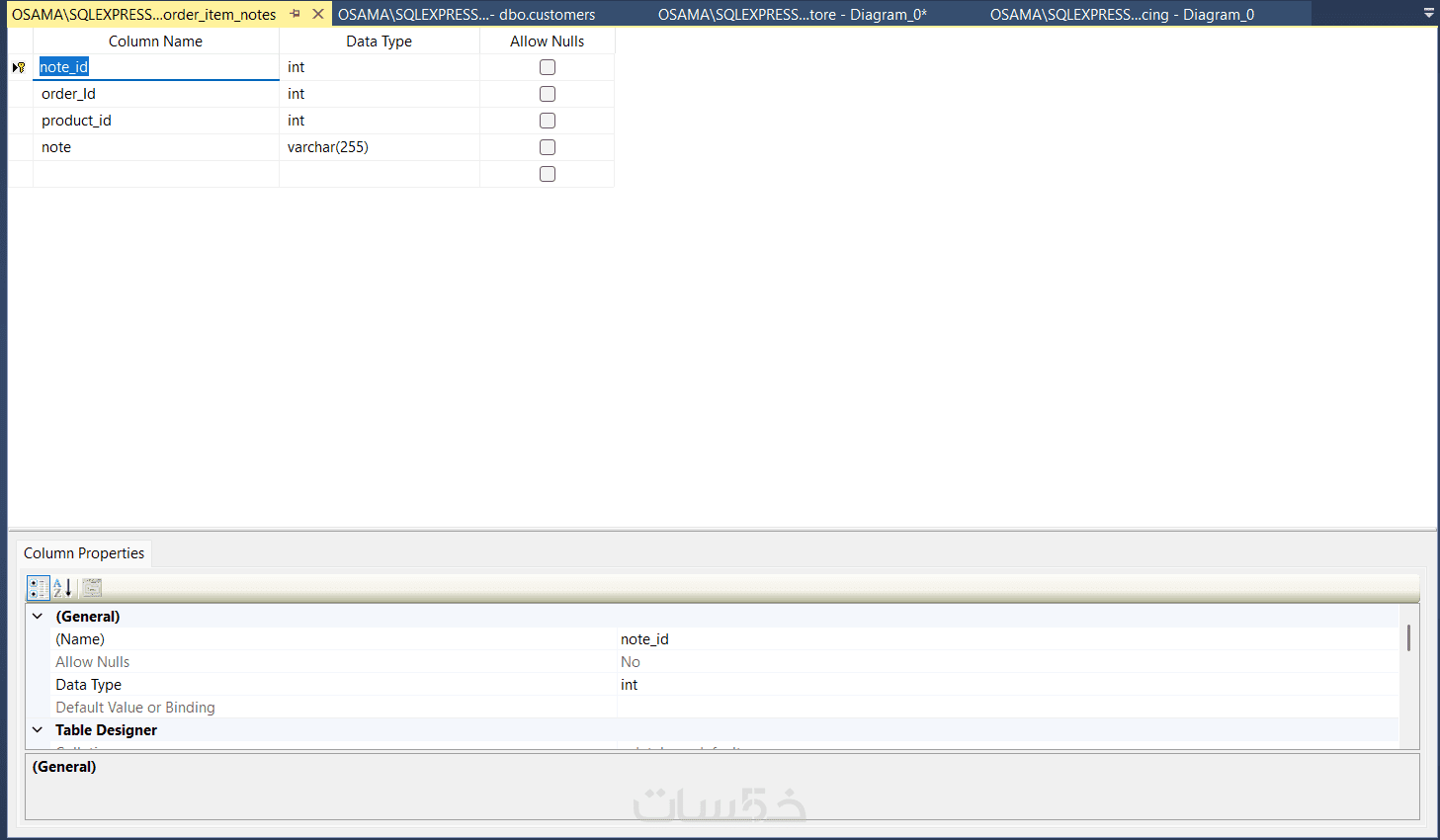Click the varchar(255) data type cell
Screen dimensions: 1440x840
(x=380, y=147)
